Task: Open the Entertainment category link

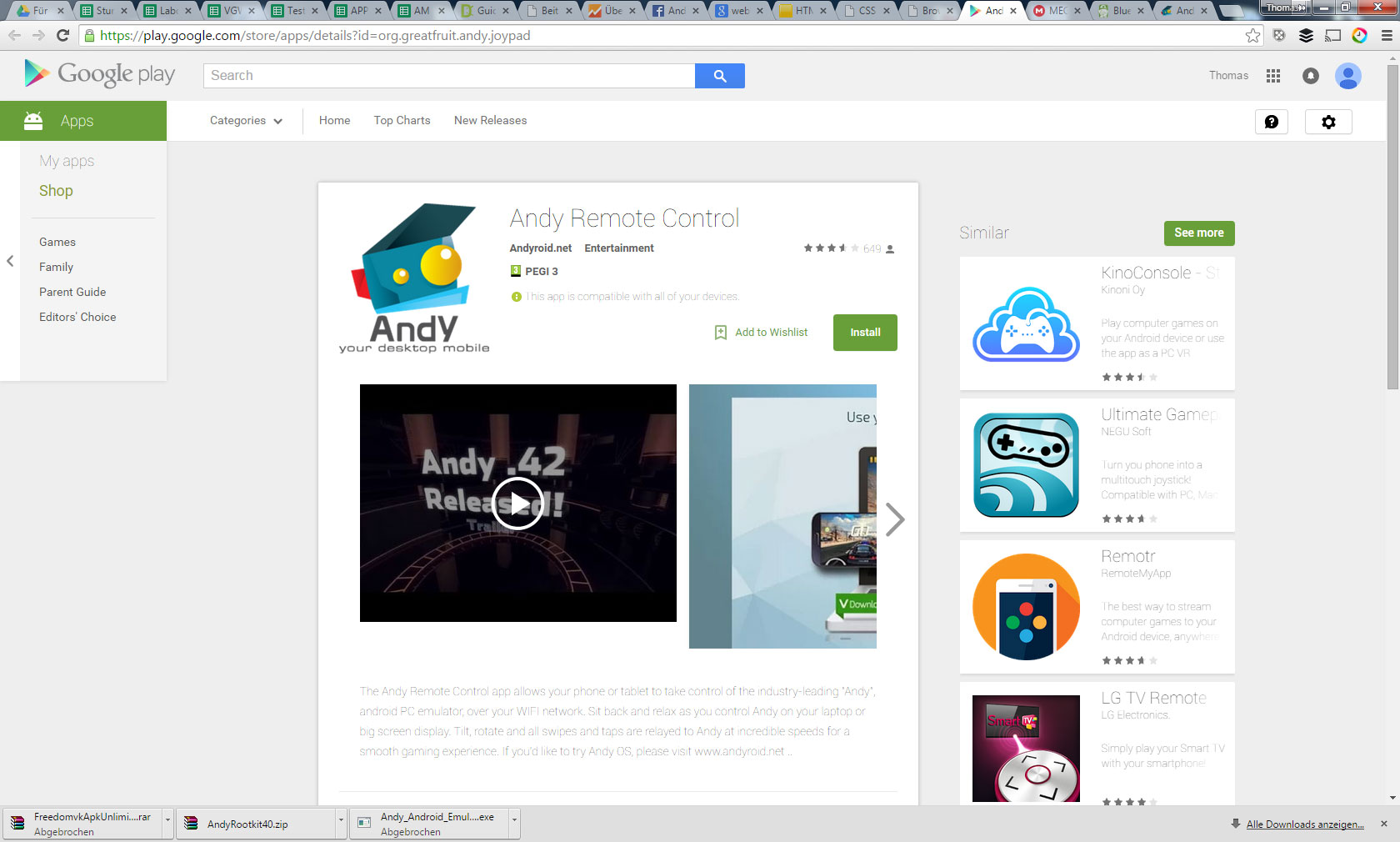Action: tap(619, 248)
